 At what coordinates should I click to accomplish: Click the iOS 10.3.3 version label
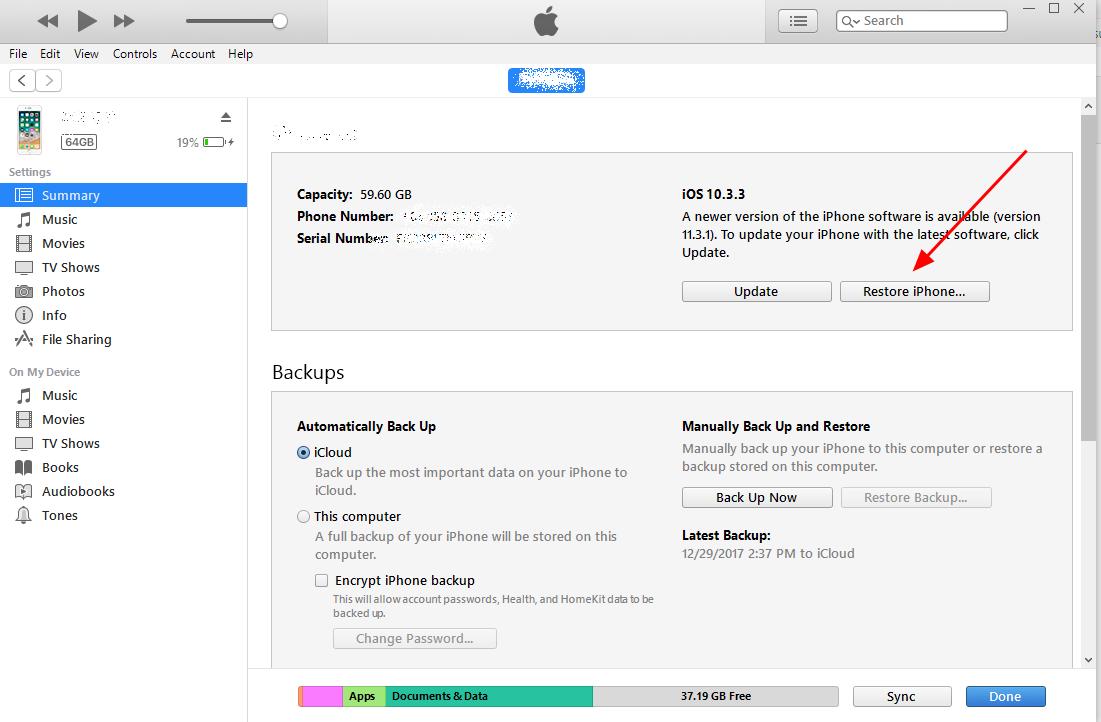(713, 195)
